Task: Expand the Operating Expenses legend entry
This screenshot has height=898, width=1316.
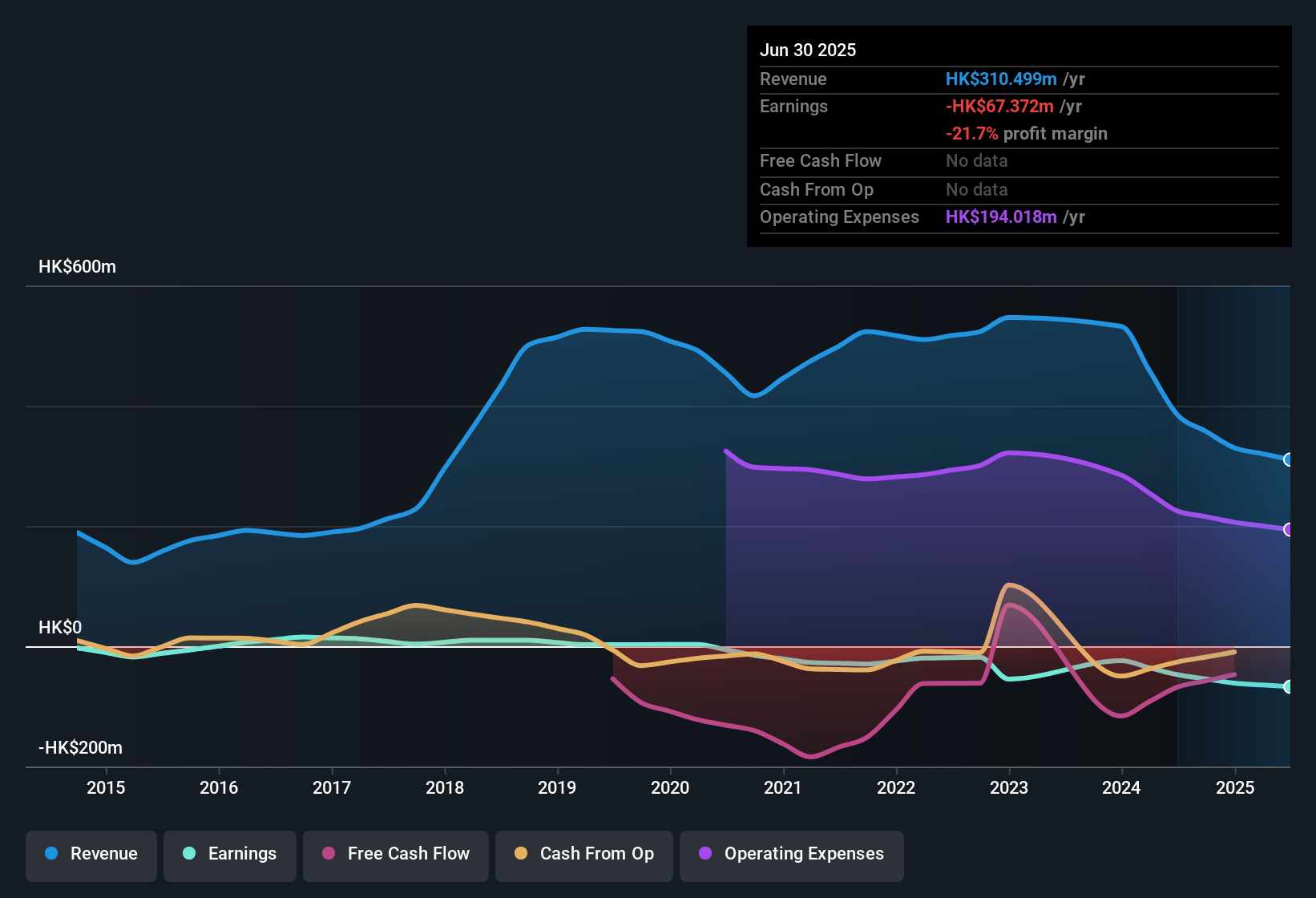Action: [791, 854]
